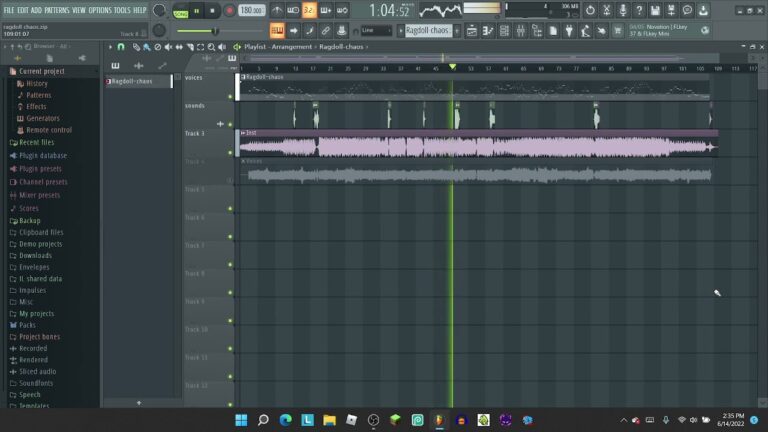The height and width of the screenshot is (432, 768).
Task: Click the record button
Action: pos(229,11)
